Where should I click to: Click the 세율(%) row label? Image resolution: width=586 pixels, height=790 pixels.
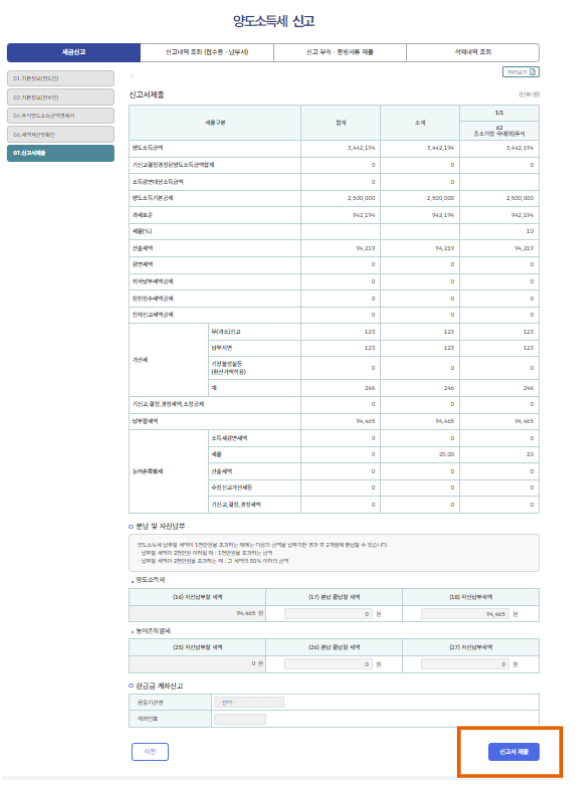[142, 231]
